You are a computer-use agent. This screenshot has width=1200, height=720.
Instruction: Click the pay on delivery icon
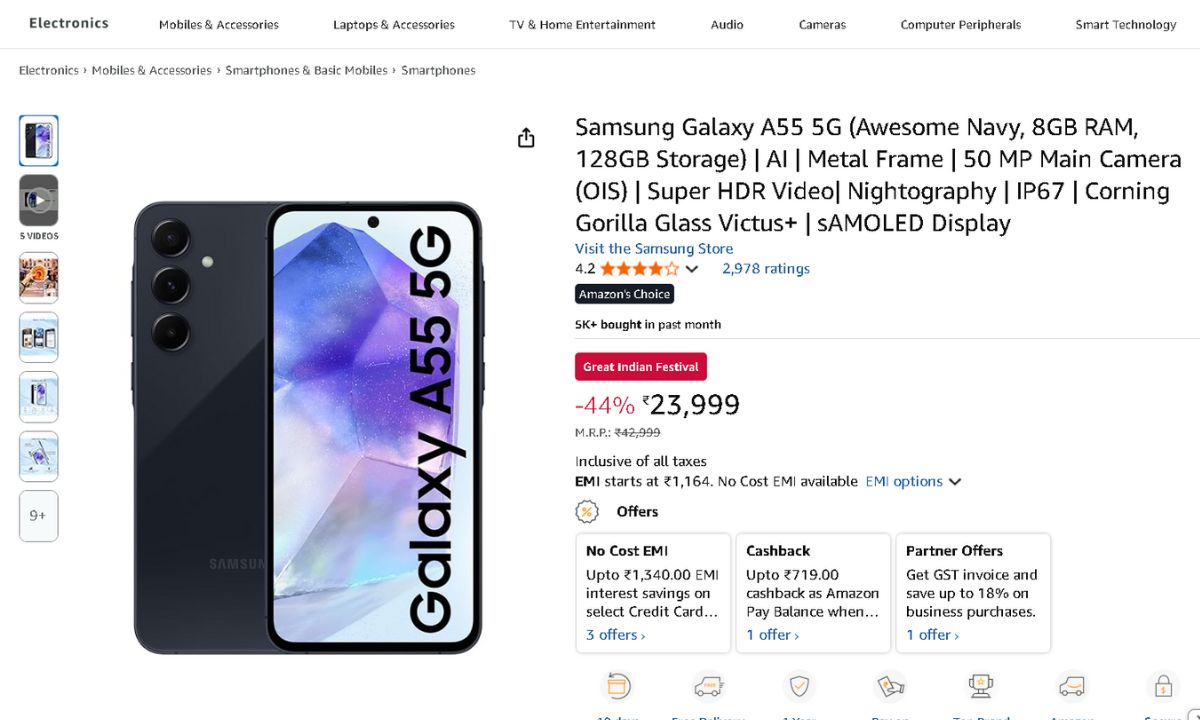[x=890, y=686]
